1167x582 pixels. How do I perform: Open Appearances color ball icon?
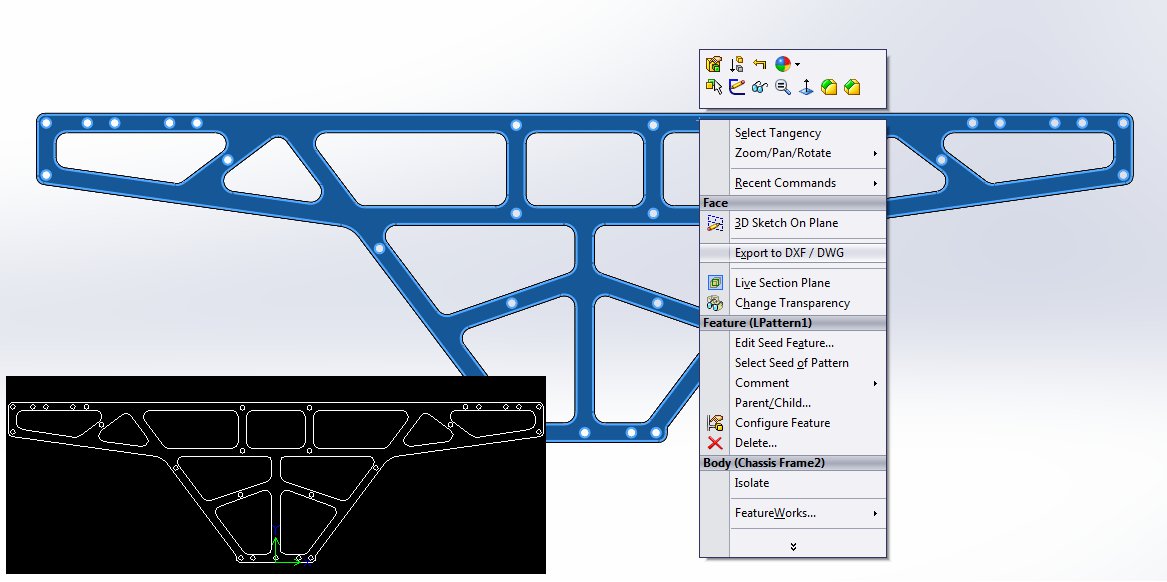pos(783,64)
